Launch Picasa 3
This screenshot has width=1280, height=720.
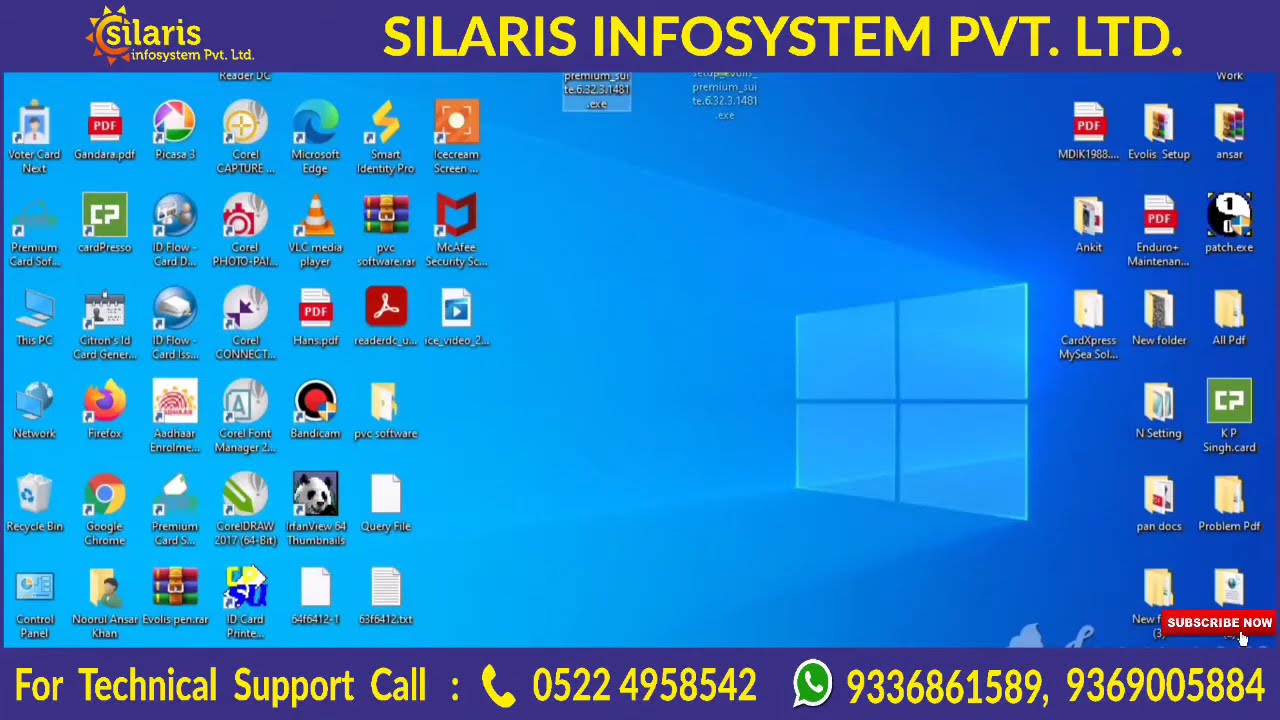(x=175, y=130)
